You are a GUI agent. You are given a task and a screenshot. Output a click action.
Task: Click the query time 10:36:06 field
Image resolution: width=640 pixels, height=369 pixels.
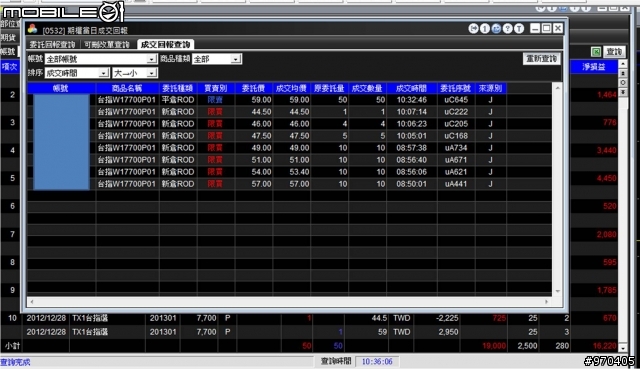coord(377,362)
